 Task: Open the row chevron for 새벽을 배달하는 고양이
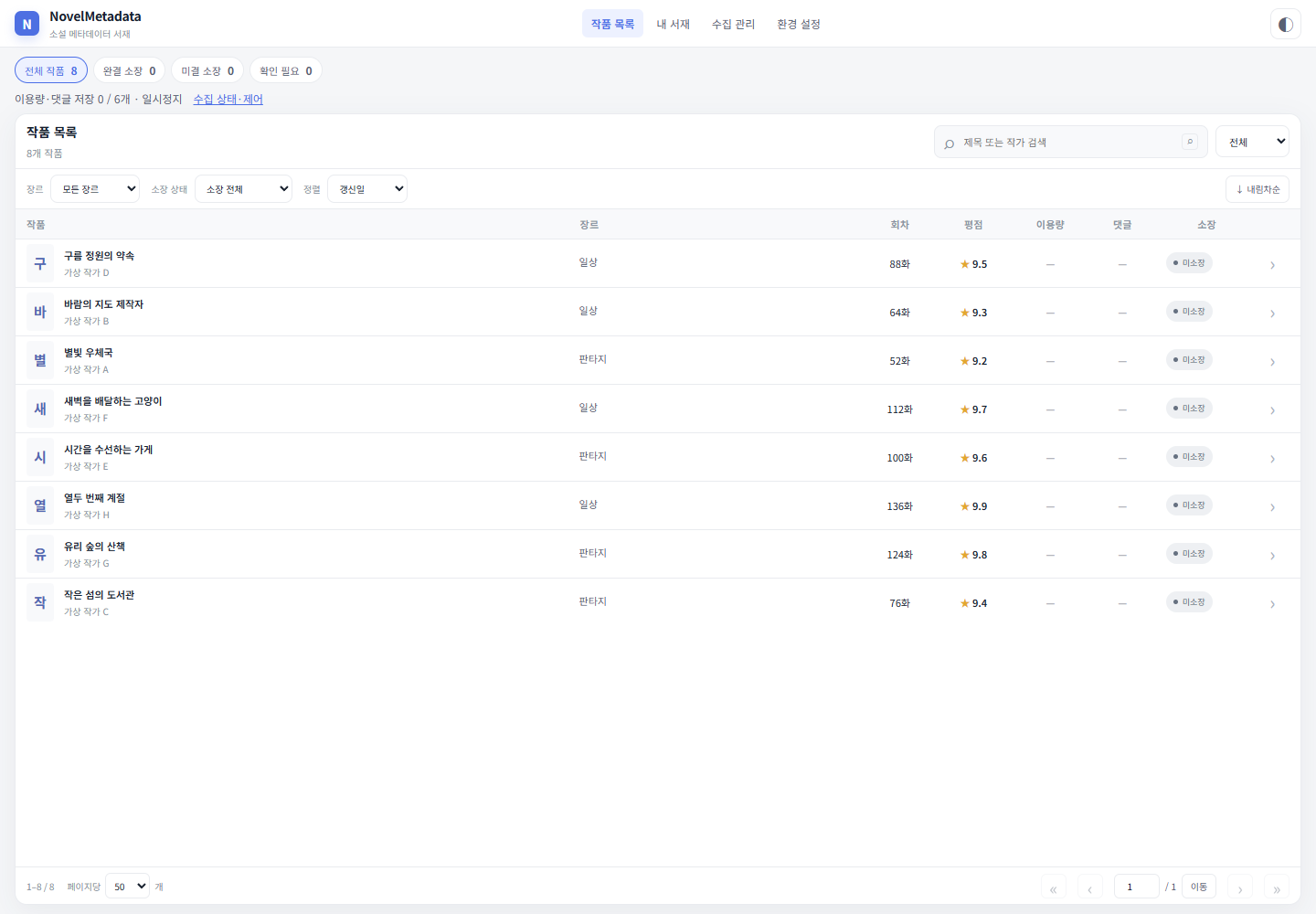(x=1272, y=410)
